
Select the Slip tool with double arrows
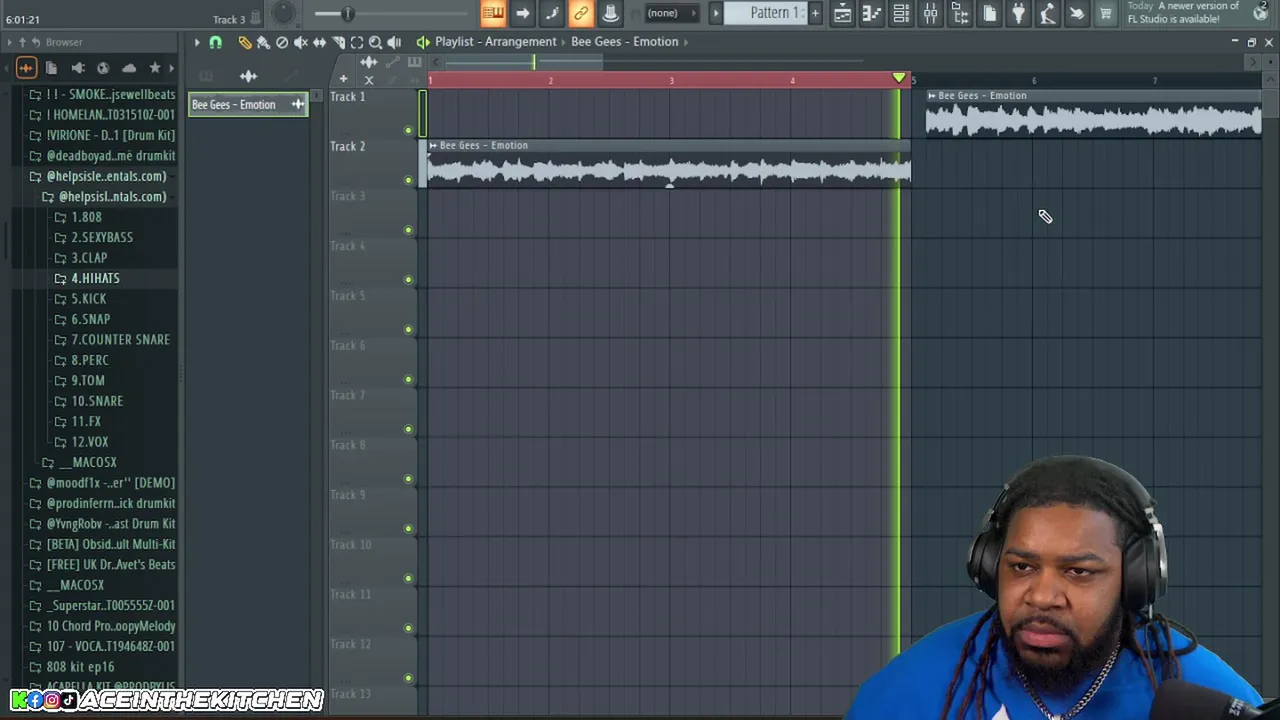click(319, 42)
